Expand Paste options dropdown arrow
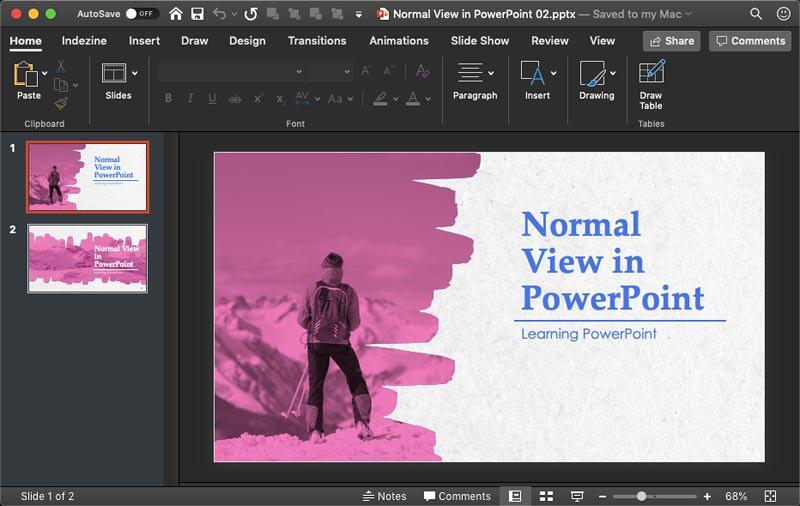 (45, 73)
